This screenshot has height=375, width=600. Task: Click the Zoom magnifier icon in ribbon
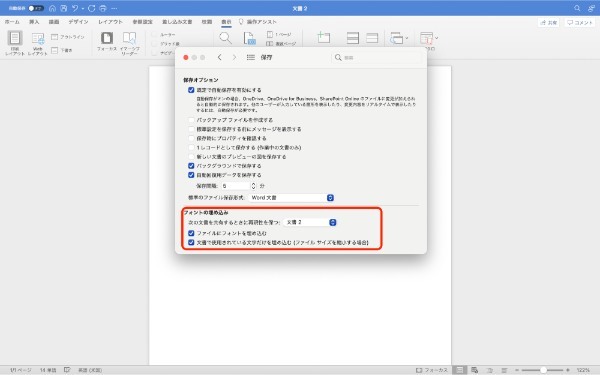[225, 38]
